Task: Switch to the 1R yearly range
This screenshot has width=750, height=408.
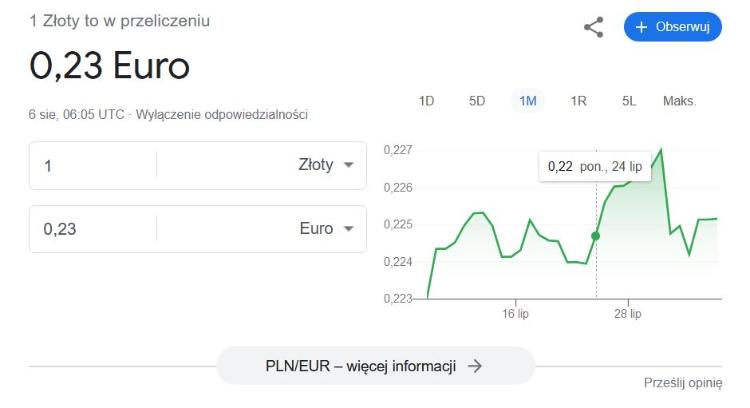Action: (x=578, y=101)
